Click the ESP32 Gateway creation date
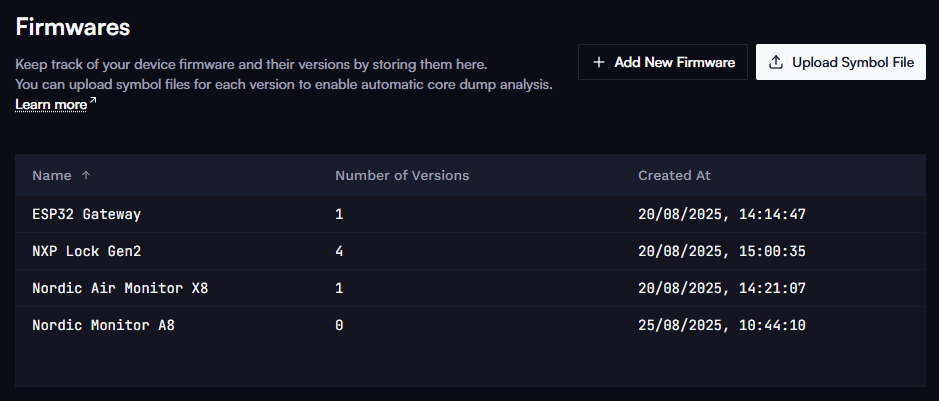939x401 pixels. tap(722, 214)
